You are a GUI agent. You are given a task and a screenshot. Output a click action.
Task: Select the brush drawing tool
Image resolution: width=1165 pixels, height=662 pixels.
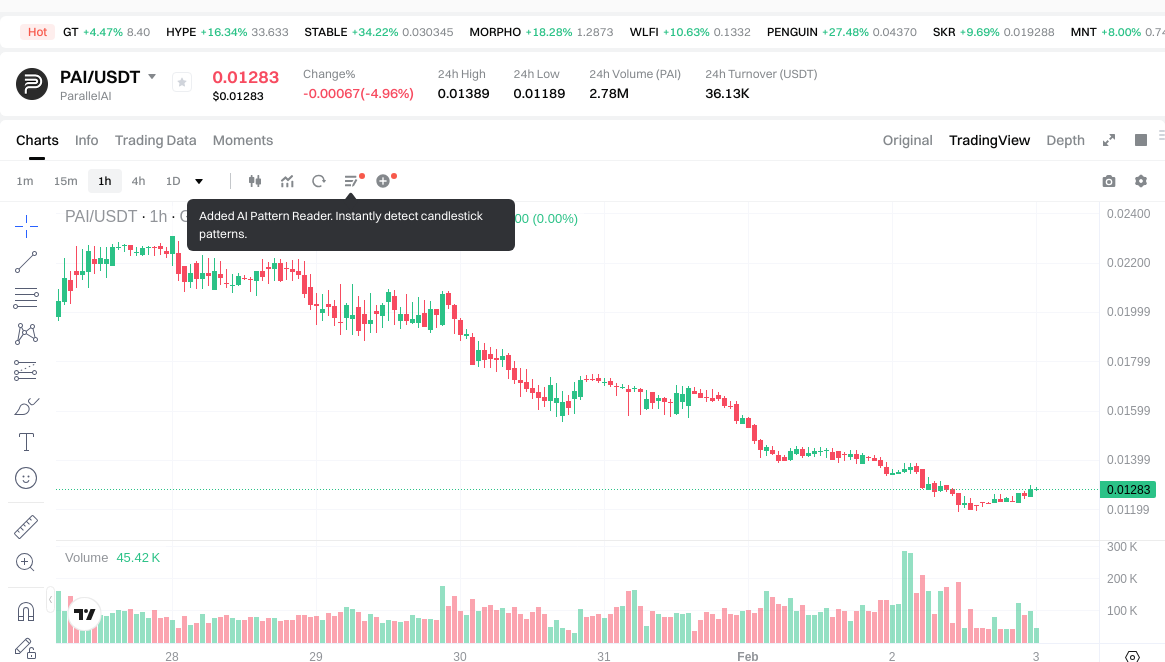pyautogui.click(x=26, y=406)
